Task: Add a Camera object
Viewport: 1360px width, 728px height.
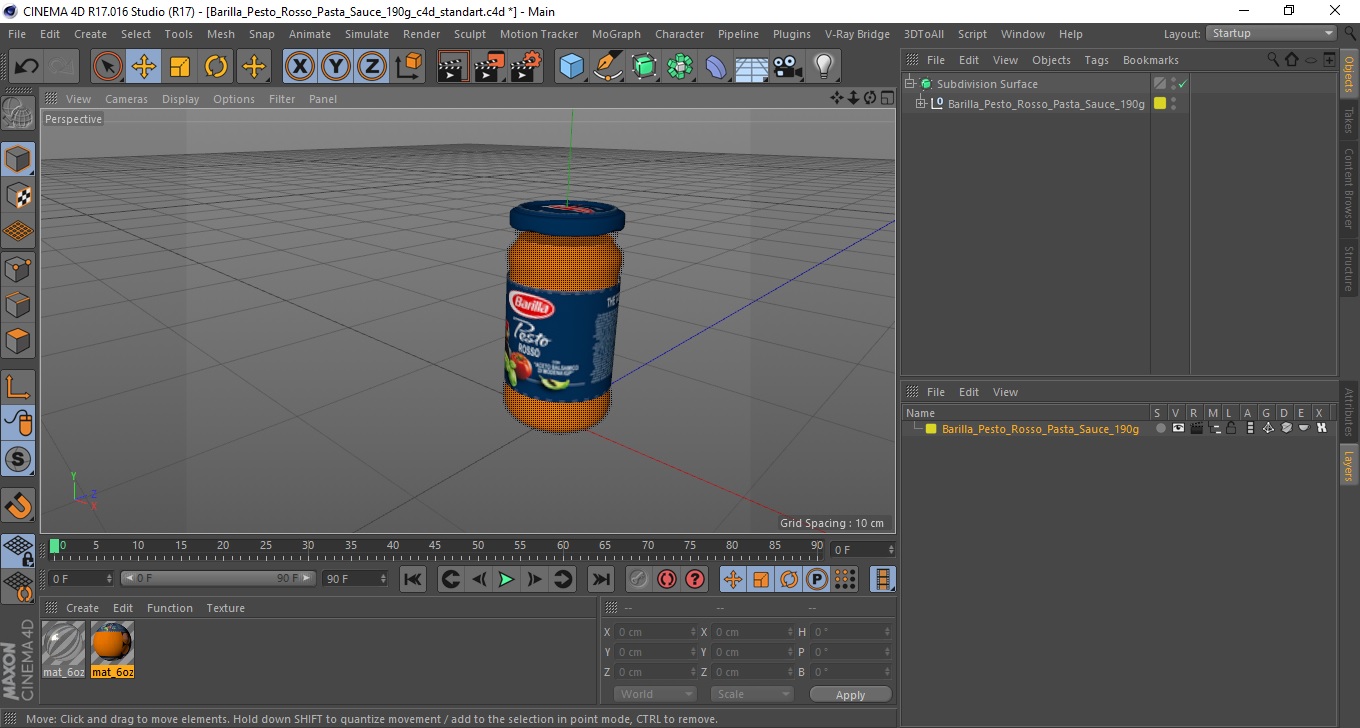Action: point(787,67)
